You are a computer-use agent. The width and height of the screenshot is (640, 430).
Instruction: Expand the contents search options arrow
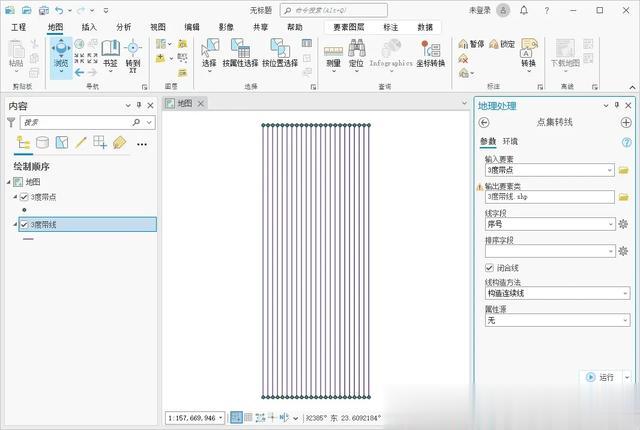pyautogui.click(x=149, y=122)
